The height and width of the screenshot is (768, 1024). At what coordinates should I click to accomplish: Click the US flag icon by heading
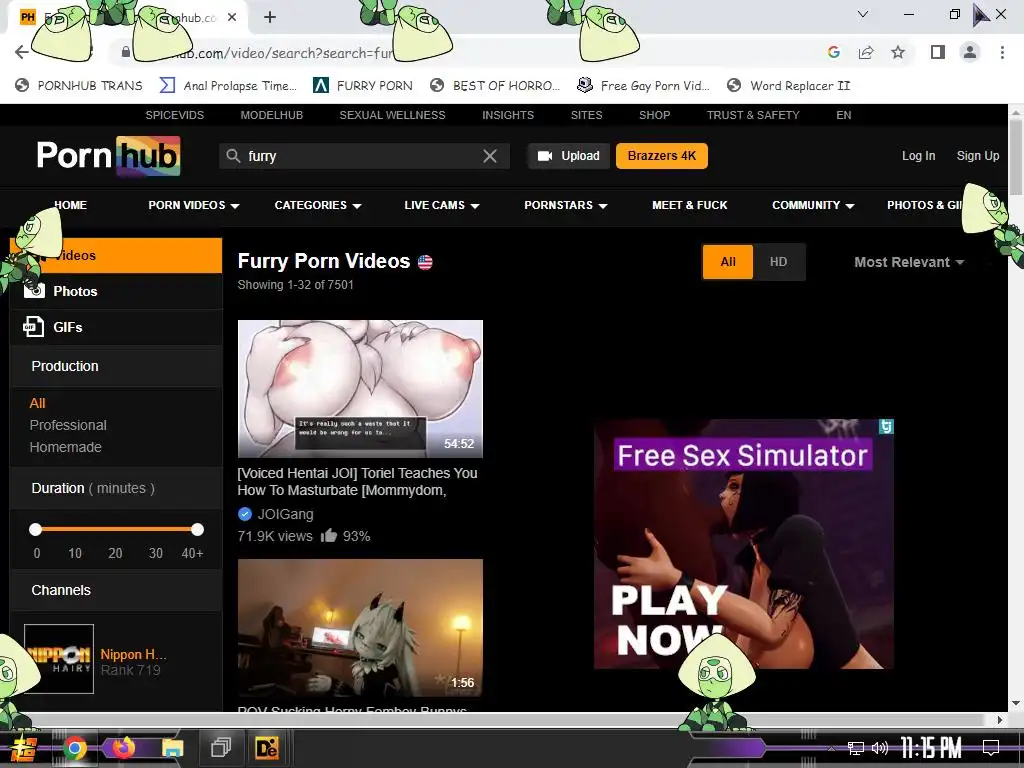(425, 263)
